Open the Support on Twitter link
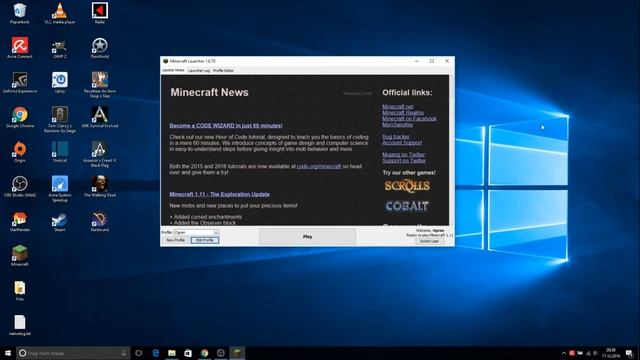The height and width of the screenshot is (360, 640). click(404, 160)
